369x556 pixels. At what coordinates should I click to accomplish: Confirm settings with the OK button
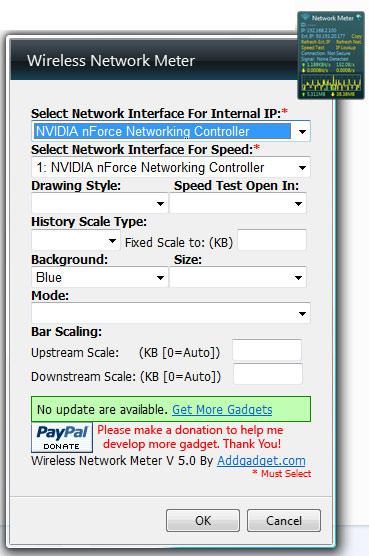click(203, 521)
